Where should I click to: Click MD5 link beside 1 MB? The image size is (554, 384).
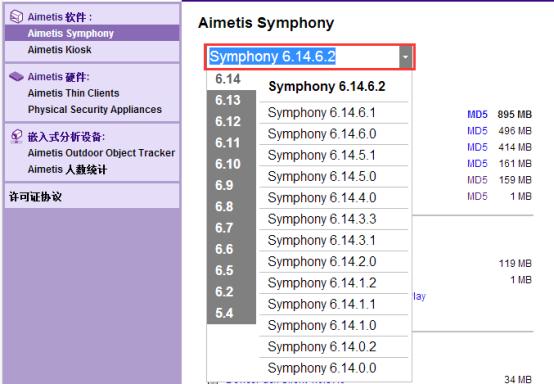click(477, 196)
